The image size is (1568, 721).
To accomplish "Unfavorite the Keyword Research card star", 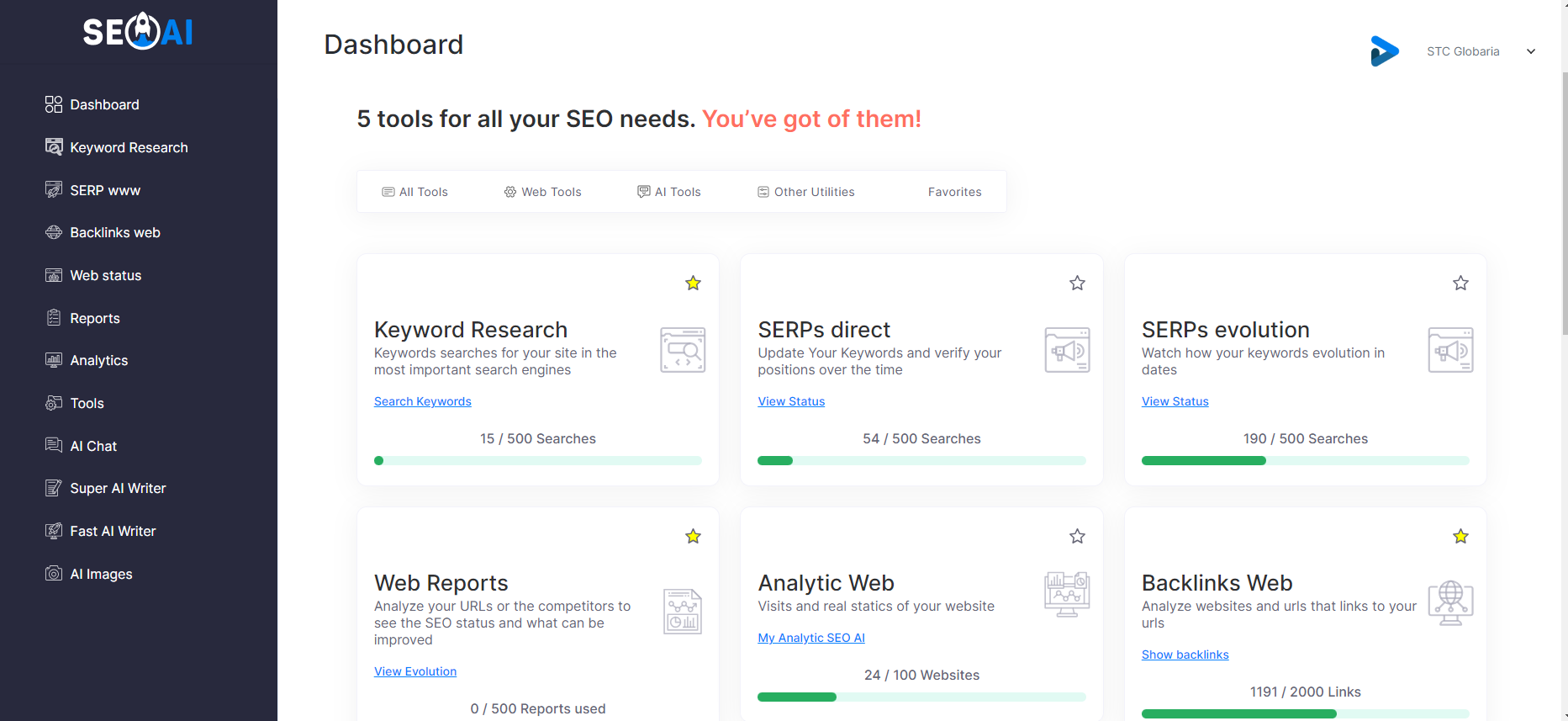I will coord(693,284).
